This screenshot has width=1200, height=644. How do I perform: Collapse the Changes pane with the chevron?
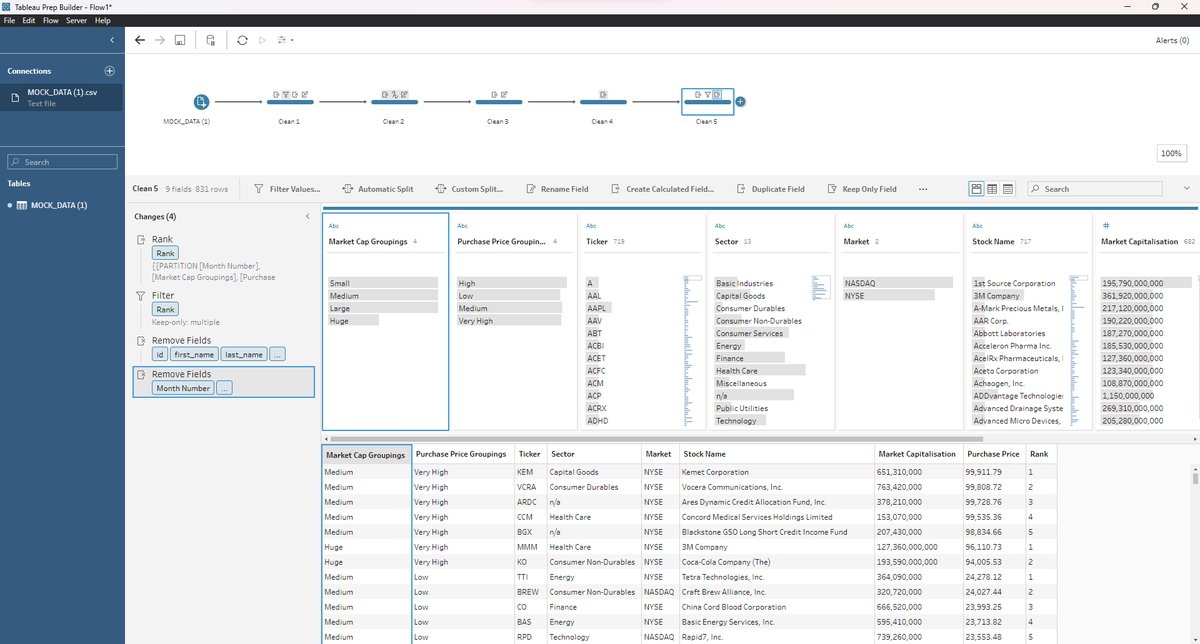click(307, 217)
